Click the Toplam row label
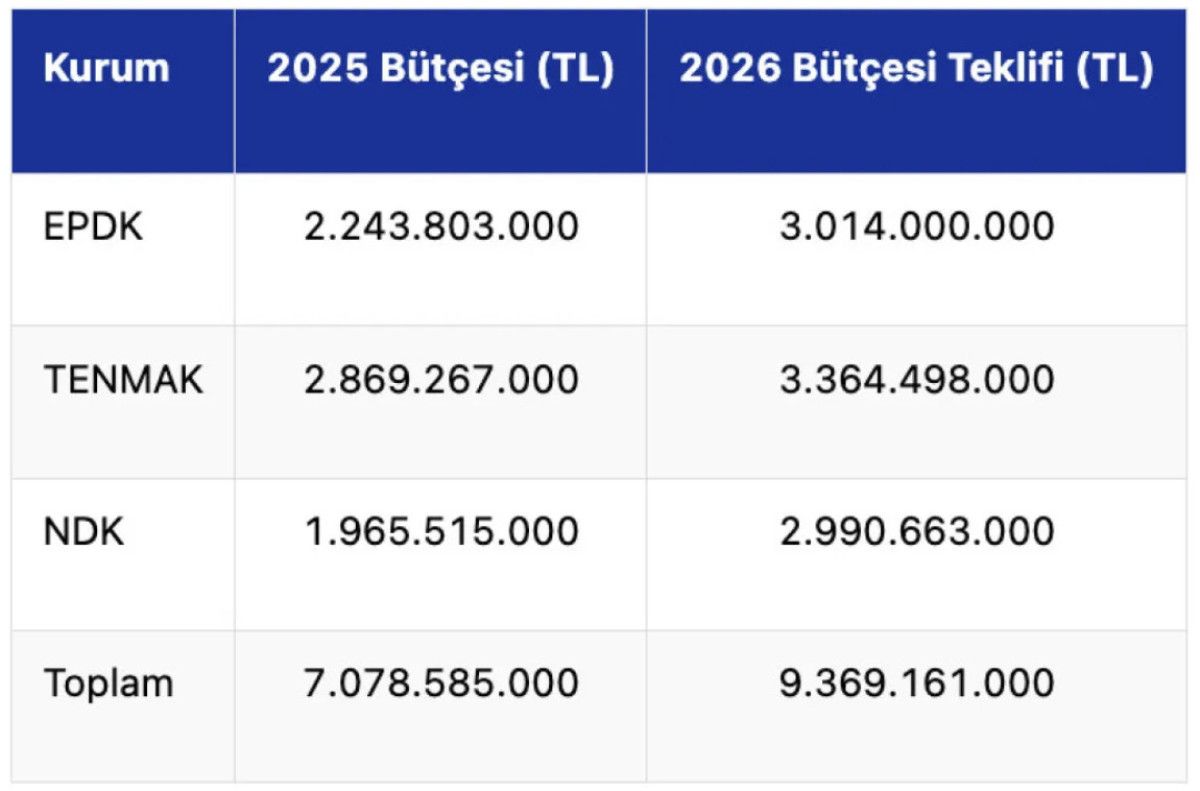Image resolution: width=1200 pixels, height=791 pixels. click(x=108, y=684)
